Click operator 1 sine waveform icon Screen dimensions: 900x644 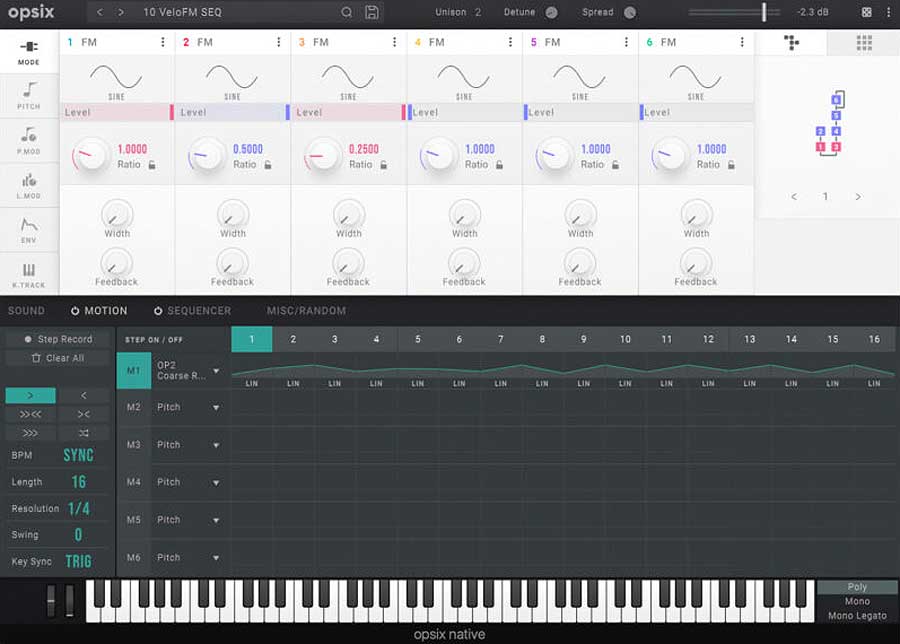tap(116, 77)
